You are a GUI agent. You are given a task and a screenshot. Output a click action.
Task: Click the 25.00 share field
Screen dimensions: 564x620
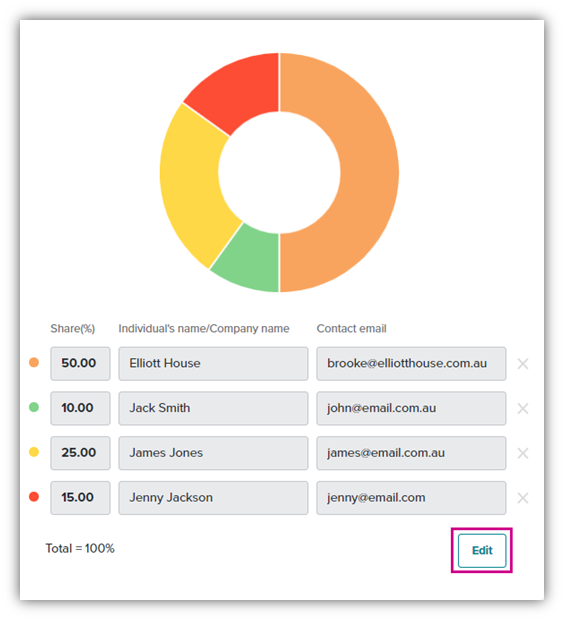pyautogui.click(x=80, y=453)
